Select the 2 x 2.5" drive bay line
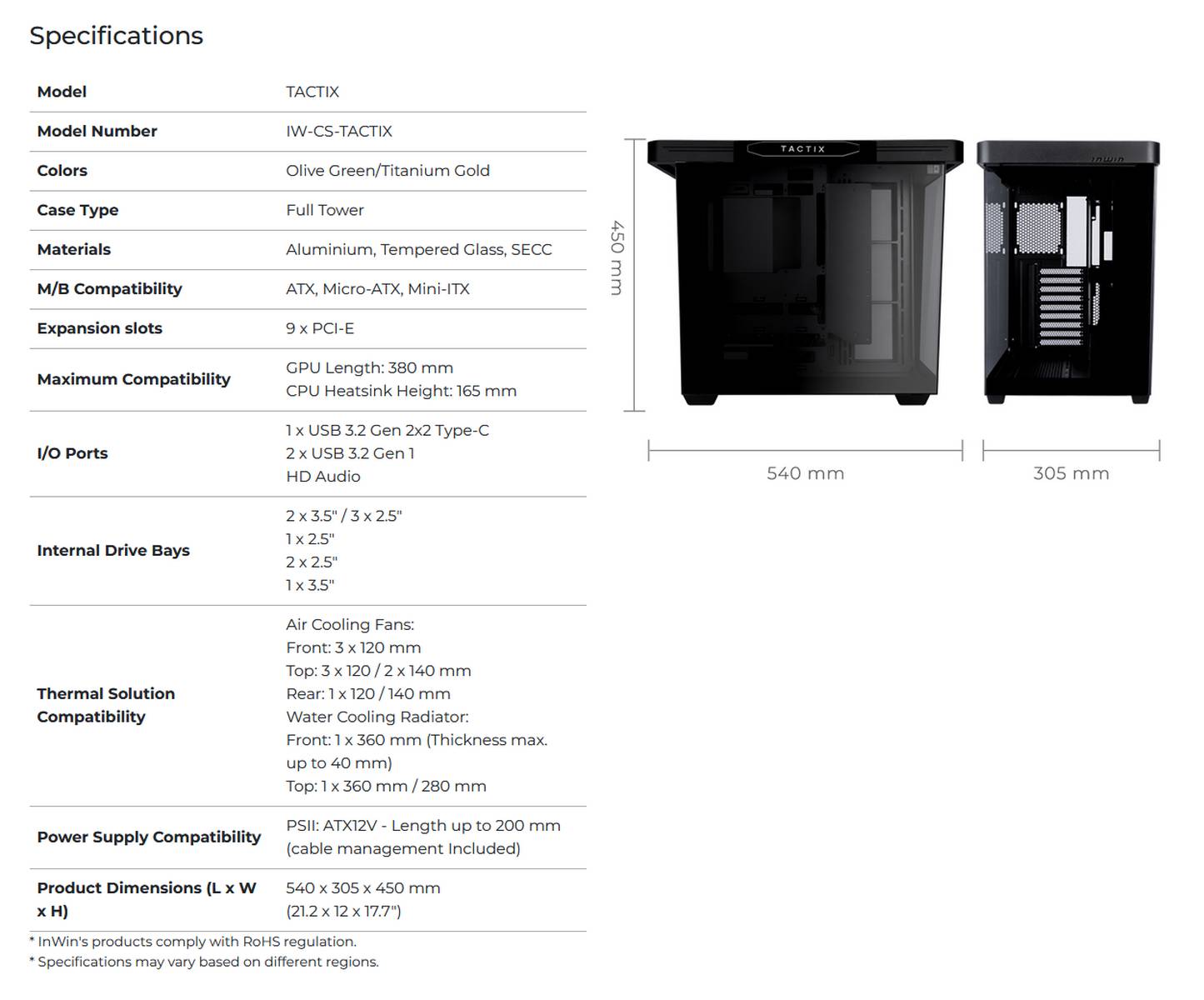This screenshot has height=1000, width=1204. 312,562
